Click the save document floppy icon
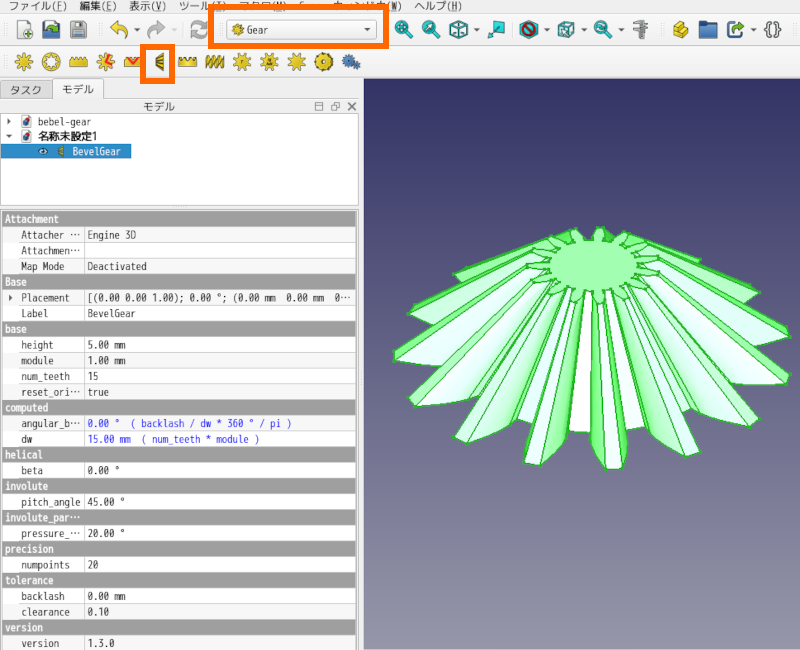 click(x=78, y=29)
